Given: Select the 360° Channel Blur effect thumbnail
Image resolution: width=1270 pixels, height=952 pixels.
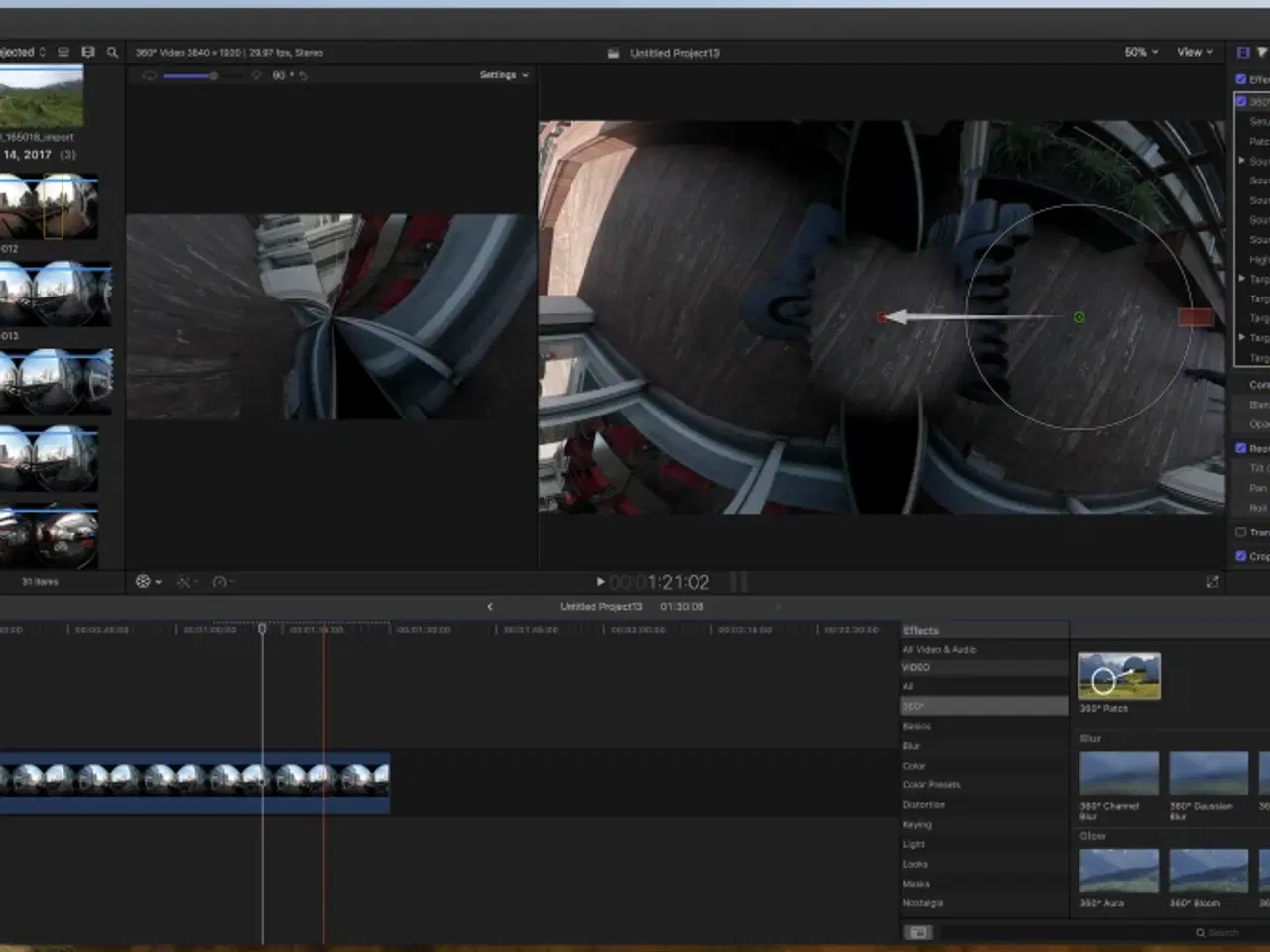Looking at the screenshot, I should click(x=1118, y=773).
